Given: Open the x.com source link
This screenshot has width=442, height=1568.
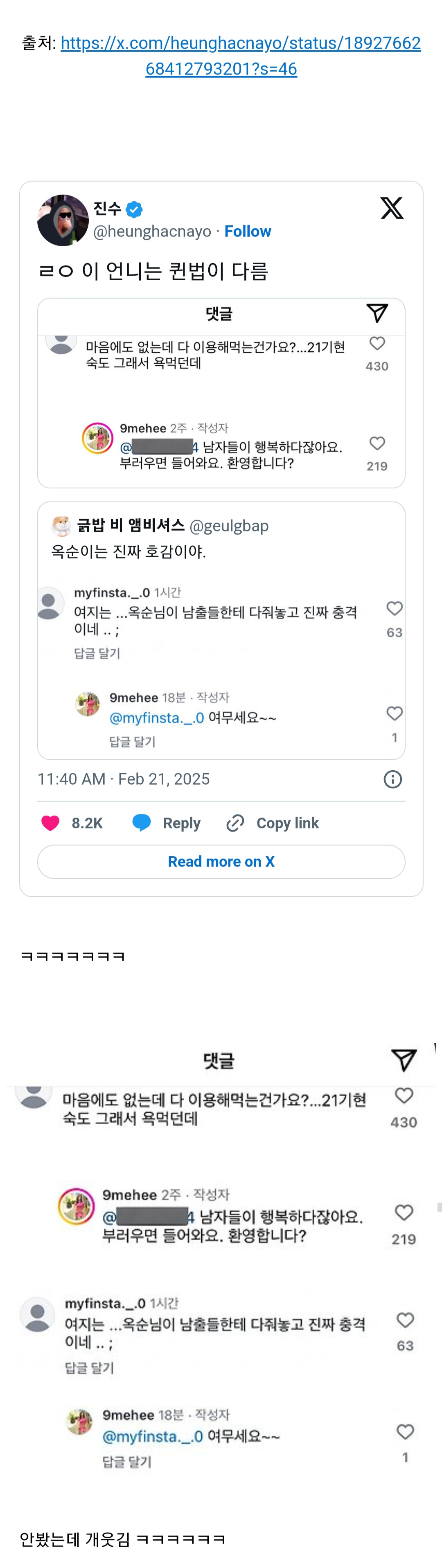Looking at the screenshot, I should coord(241,55).
